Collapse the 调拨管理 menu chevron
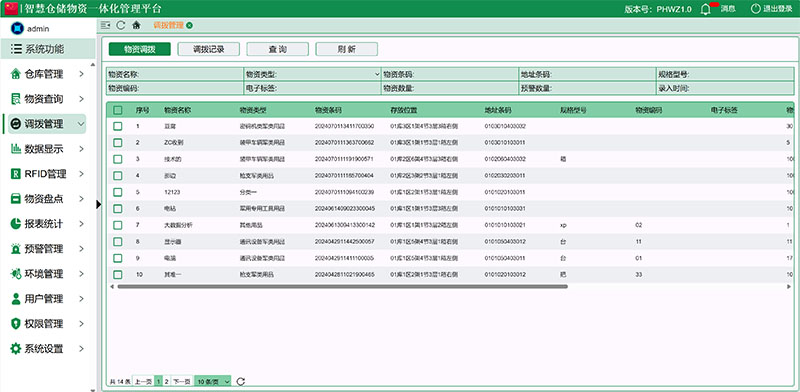Image resolution: width=800 pixels, height=392 pixels. click(81, 124)
